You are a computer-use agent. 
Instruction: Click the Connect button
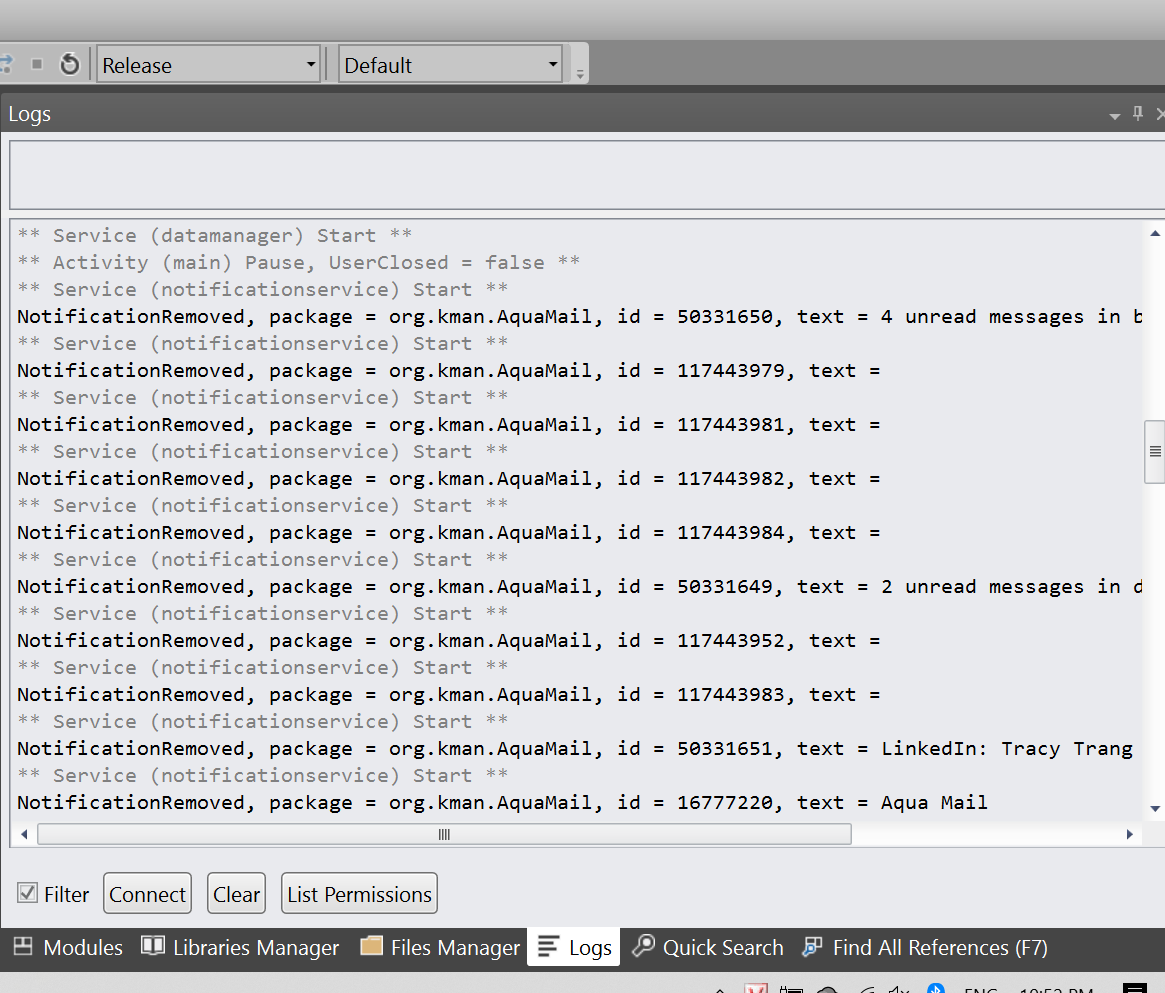(x=147, y=893)
